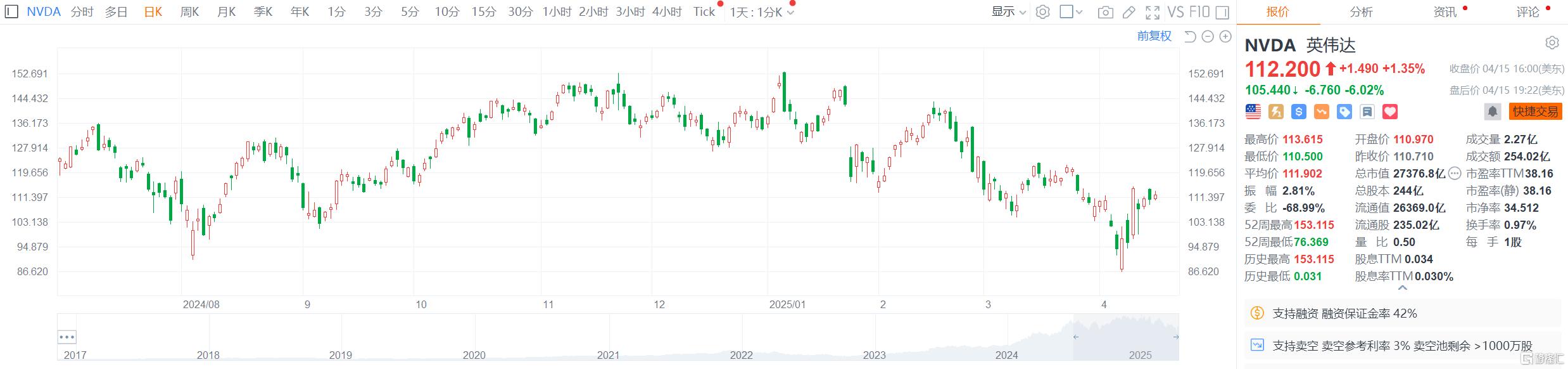The image size is (1568, 369).
Task: Open the 资讯 news tab
Action: (1445, 12)
